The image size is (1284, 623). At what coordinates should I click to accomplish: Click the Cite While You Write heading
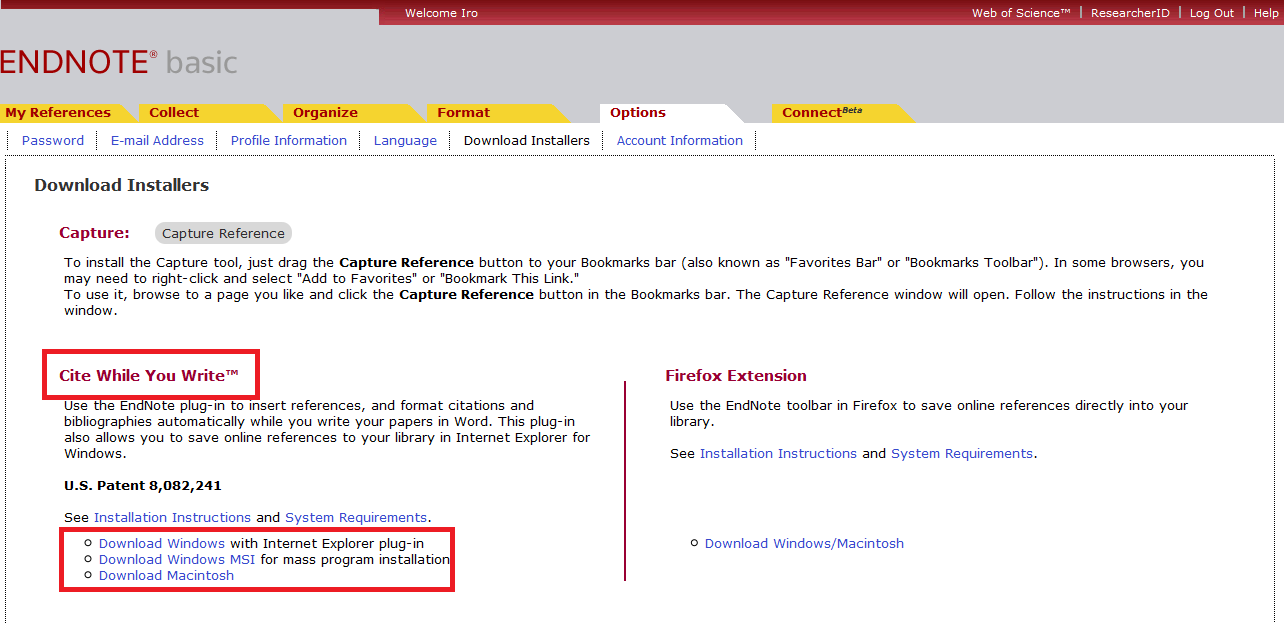pyautogui.click(x=149, y=376)
